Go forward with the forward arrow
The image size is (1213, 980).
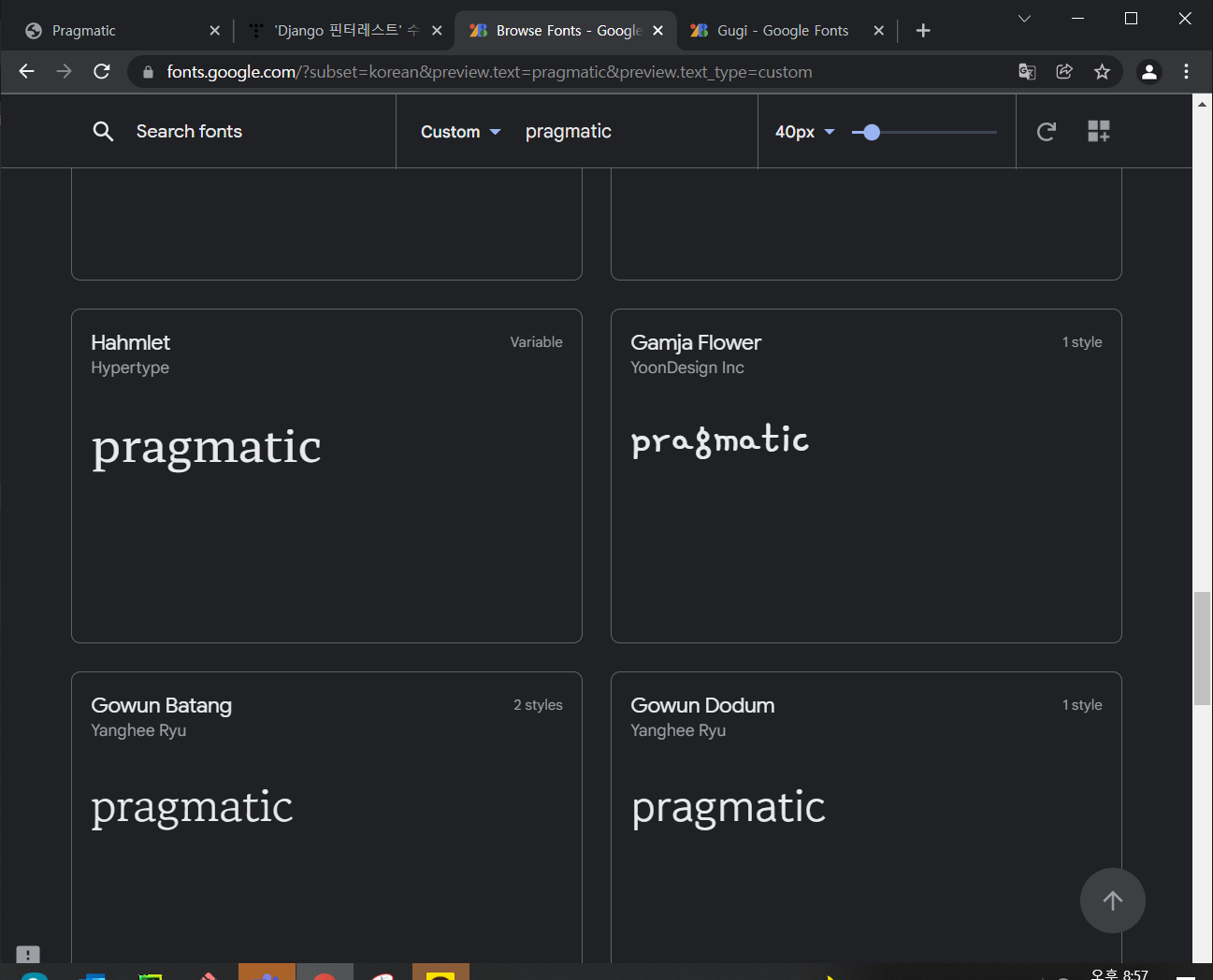(64, 72)
